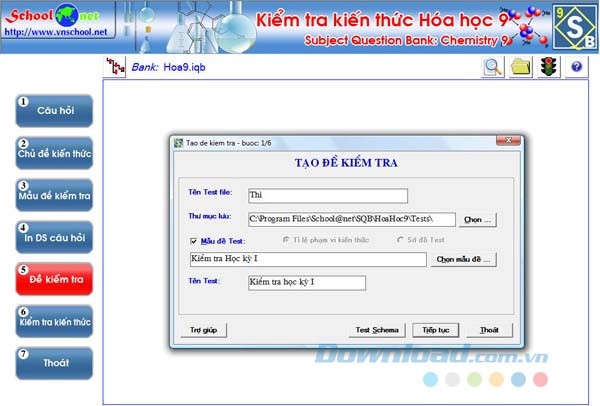Open the http://www.vnschool.net link

coord(56,32)
